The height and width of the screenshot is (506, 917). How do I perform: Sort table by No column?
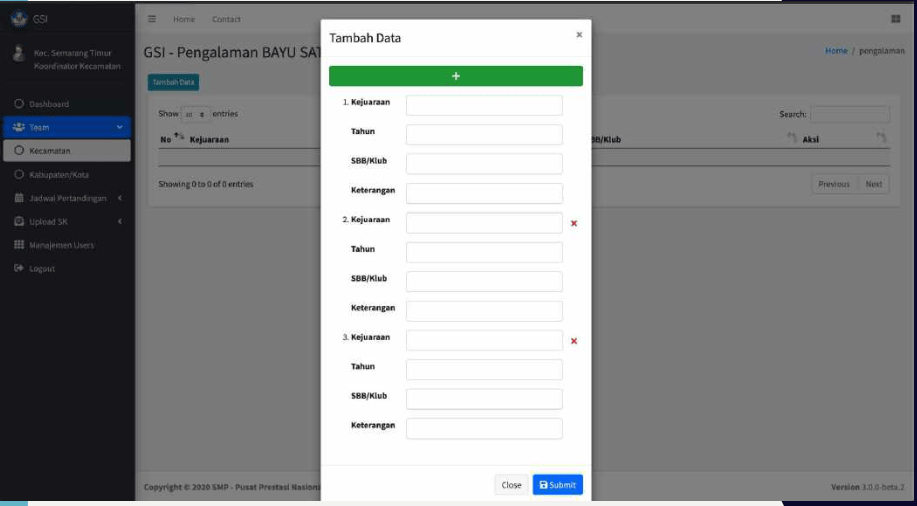[172, 139]
